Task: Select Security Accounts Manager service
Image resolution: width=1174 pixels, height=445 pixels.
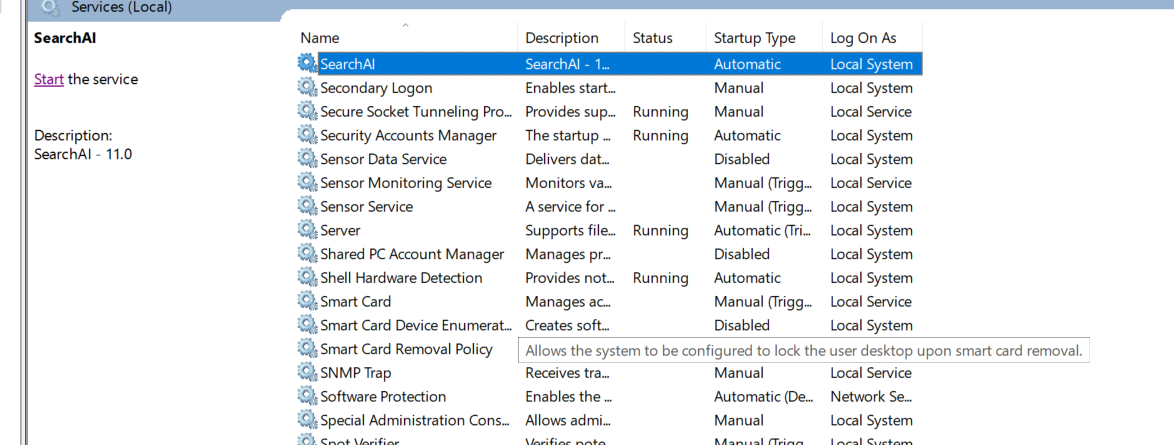Action: pyautogui.click(x=408, y=136)
